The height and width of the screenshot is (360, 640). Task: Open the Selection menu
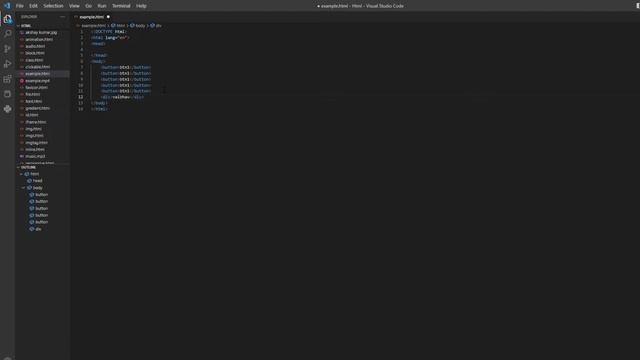53,6
